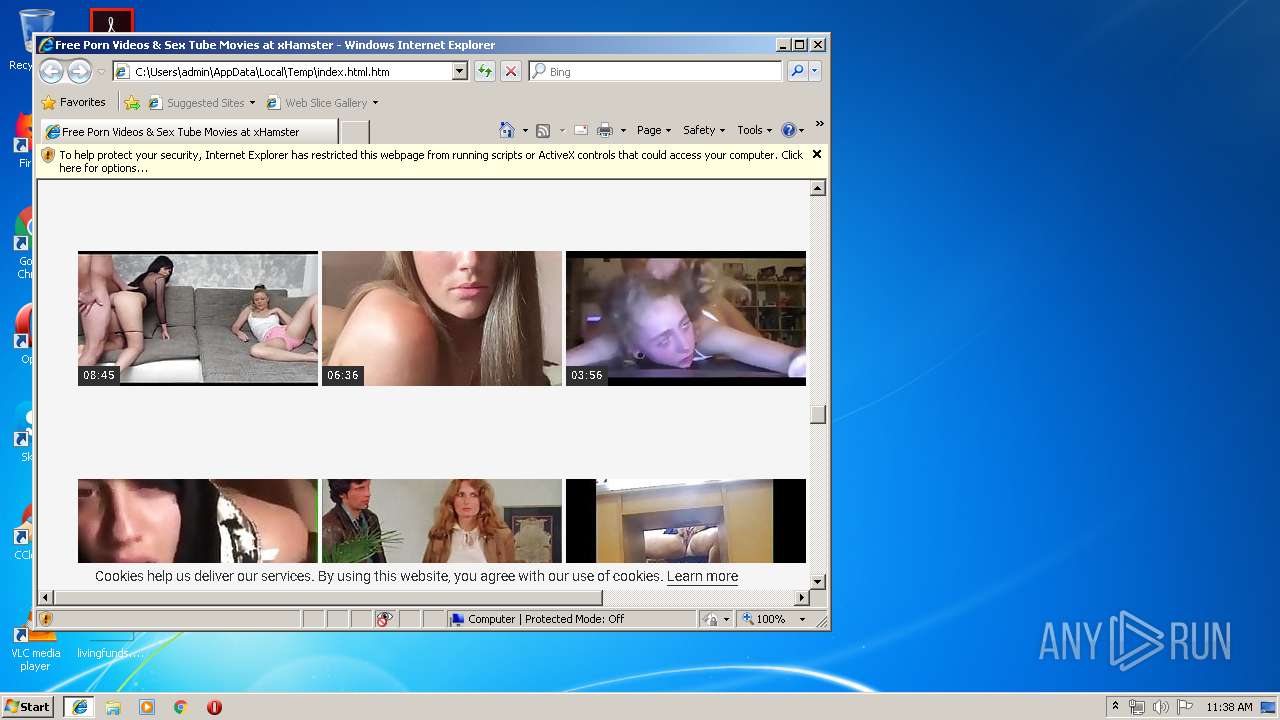
Task: Click the 11:38 AM system clock
Action: (1229, 707)
